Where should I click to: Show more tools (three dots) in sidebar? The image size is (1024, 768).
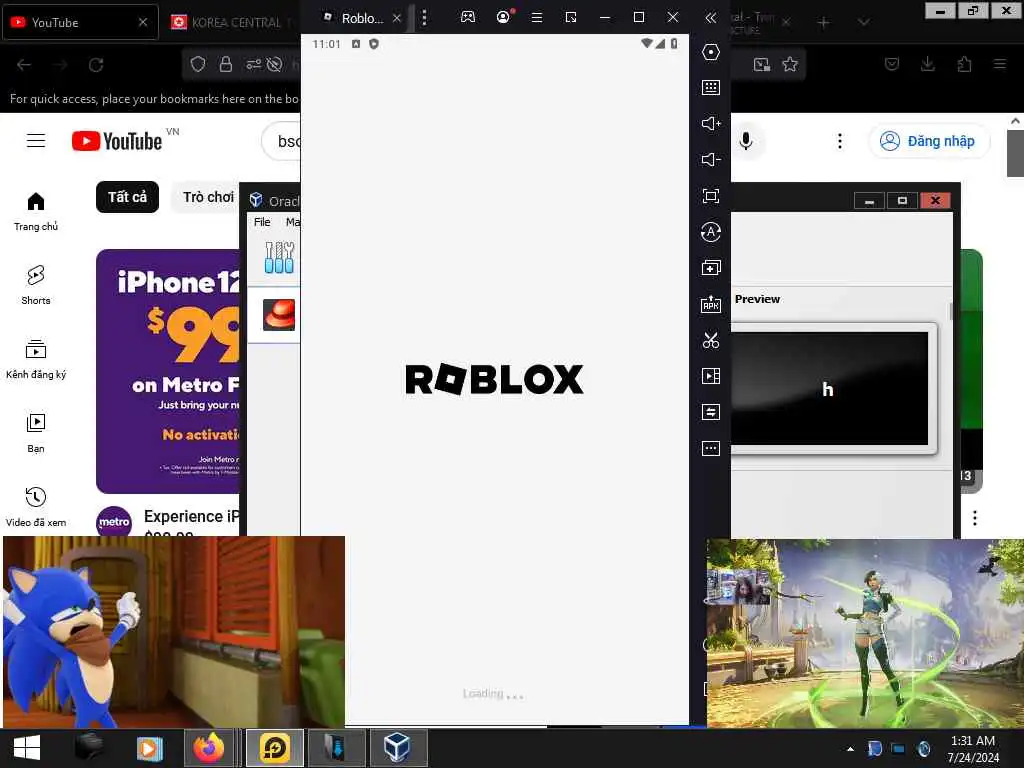click(x=711, y=448)
